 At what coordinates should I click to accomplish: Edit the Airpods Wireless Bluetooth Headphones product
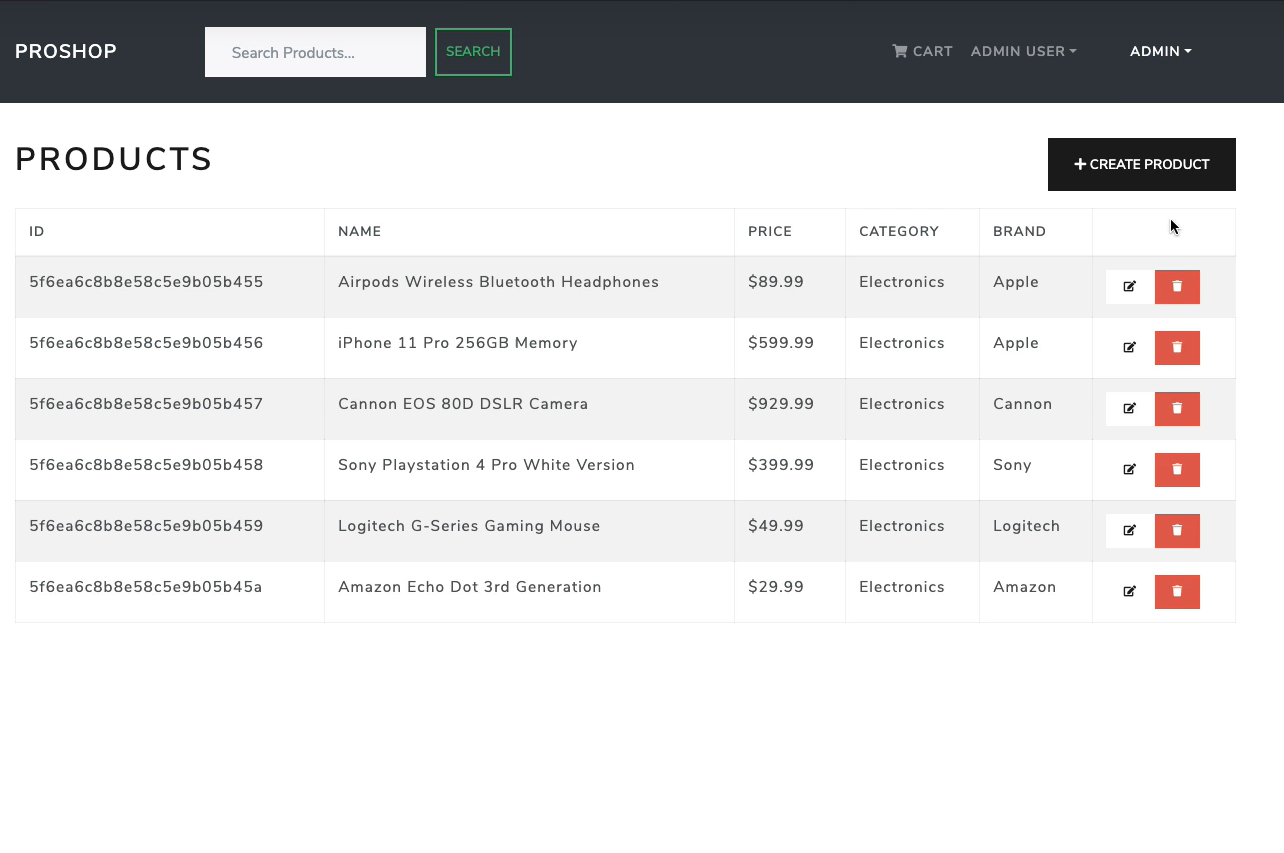point(1129,287)
